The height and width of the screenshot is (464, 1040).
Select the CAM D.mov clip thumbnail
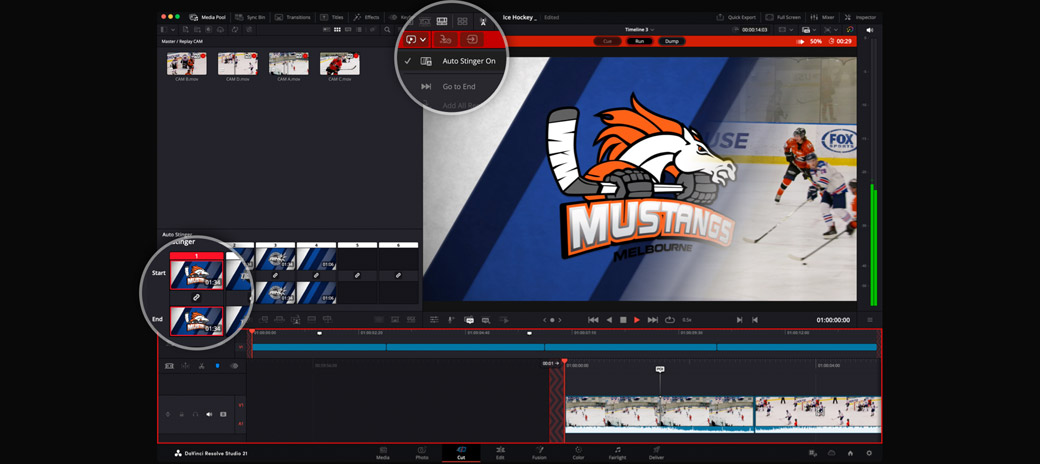pyautogui.click(x=237, y=64)
